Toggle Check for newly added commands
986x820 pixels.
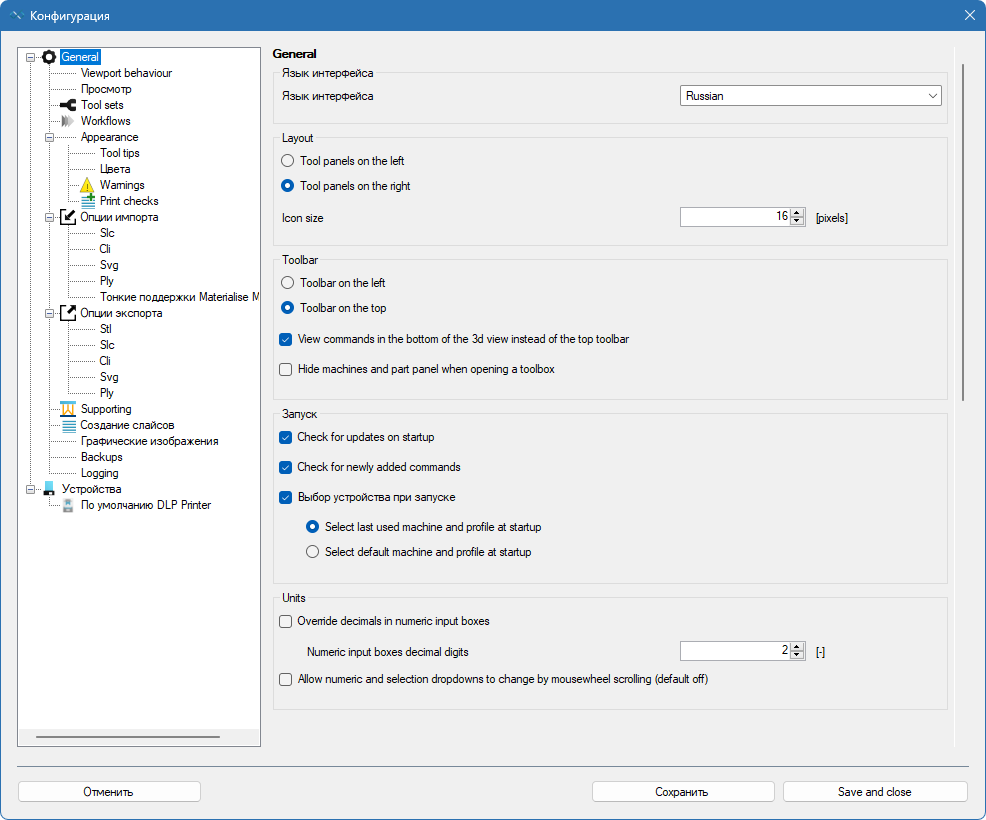tap(285, 468)
